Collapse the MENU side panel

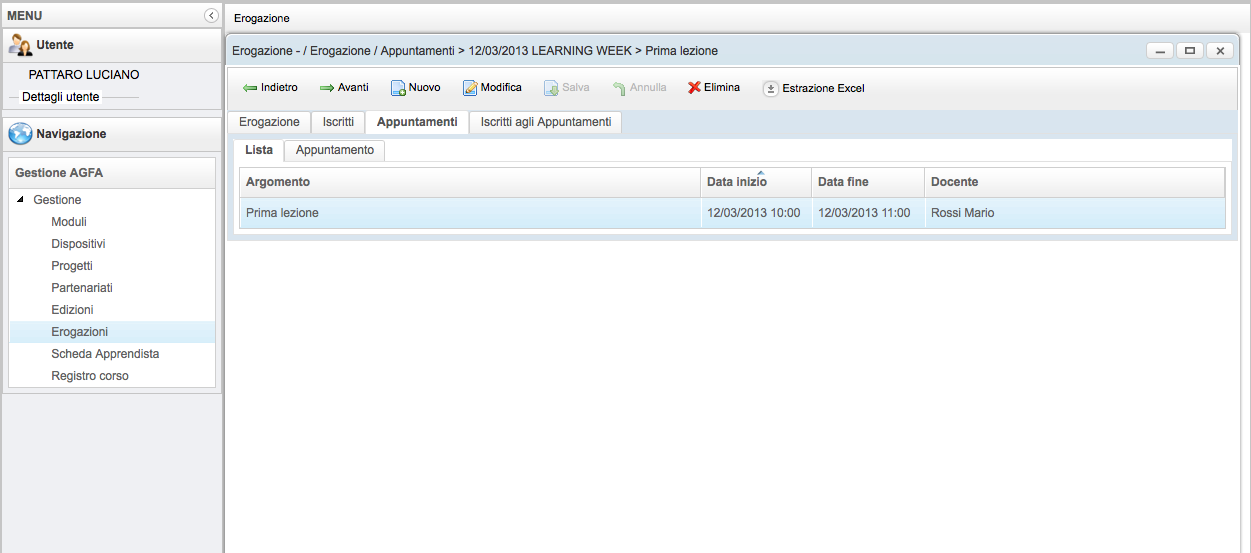coord(211,16)
